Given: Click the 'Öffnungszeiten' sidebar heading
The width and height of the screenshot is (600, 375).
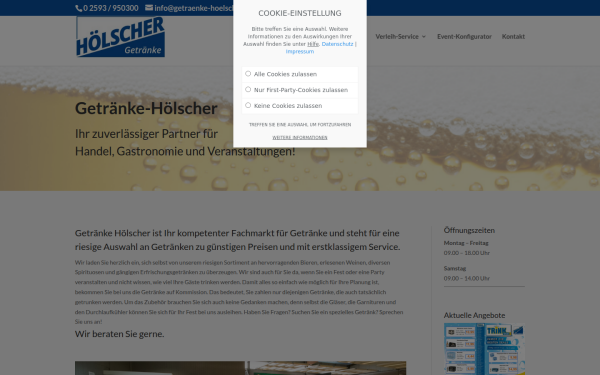Looking at the screenshot, I should 469,230.
